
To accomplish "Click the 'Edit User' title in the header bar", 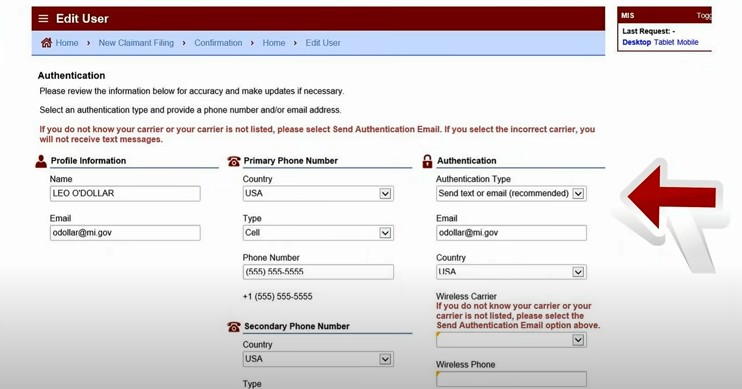I will (x=82, y=18).
